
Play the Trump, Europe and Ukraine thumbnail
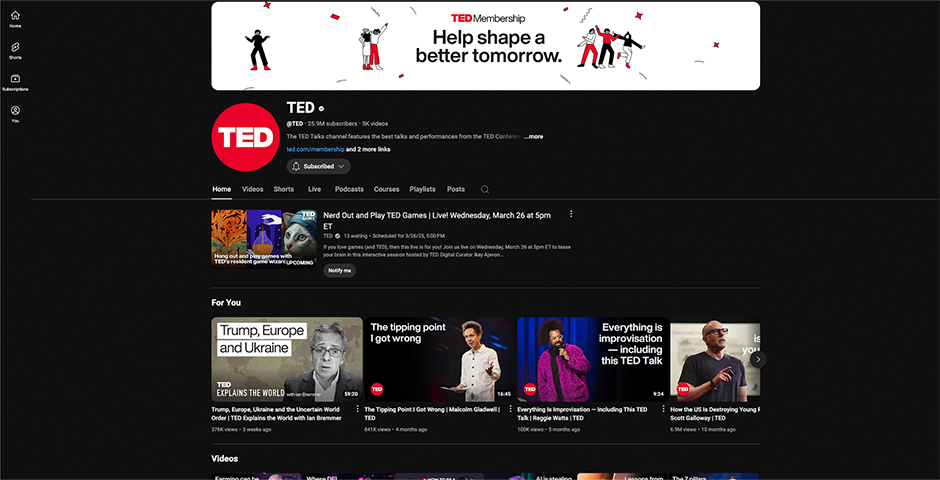tap(287, 359)
